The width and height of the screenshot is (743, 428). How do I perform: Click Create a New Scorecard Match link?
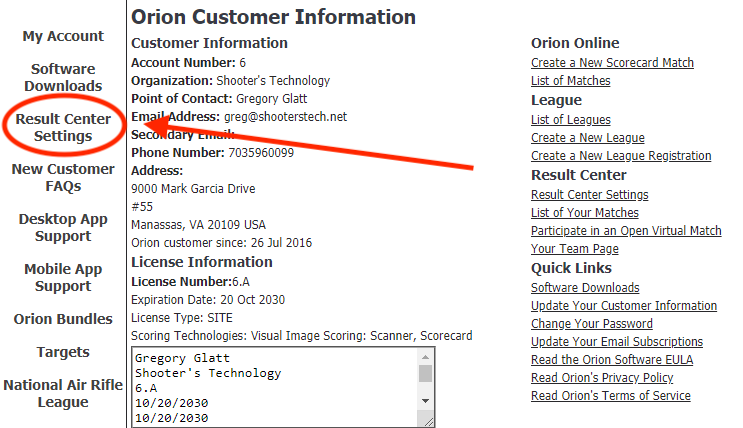(612, 63)
